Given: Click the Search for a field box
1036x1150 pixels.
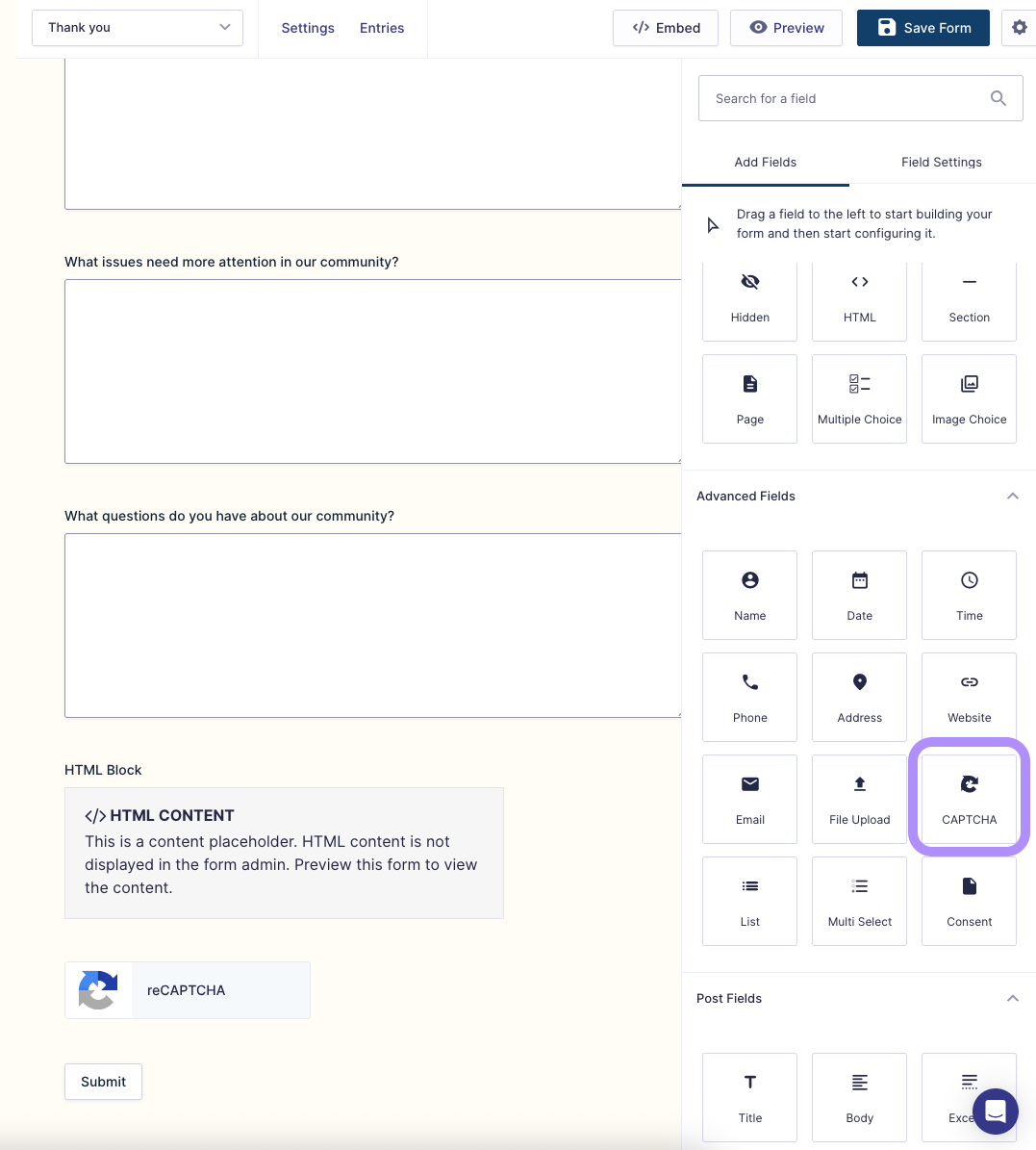Looking at the screenshot, I should [846, 98].
